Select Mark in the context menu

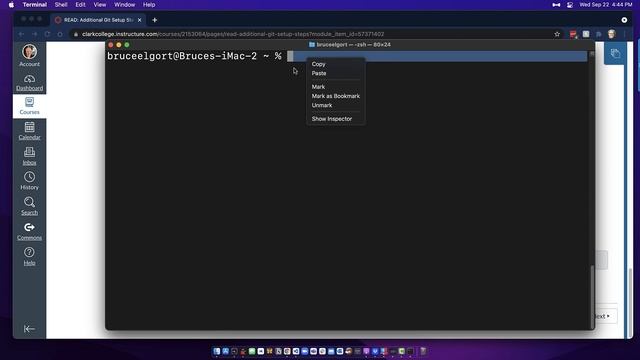318,87
